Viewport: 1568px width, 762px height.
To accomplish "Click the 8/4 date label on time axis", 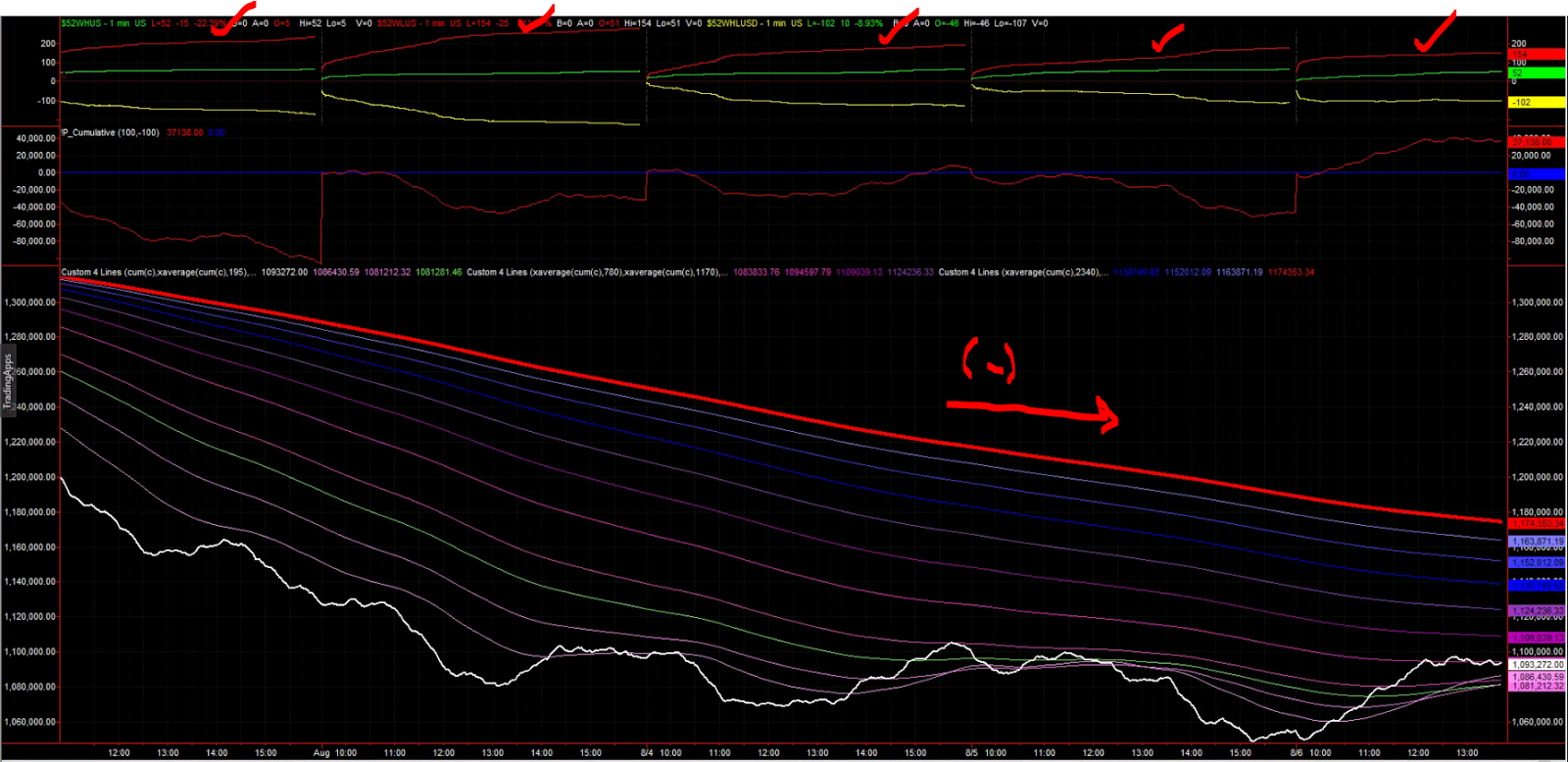I will click(x=647, y=753).
